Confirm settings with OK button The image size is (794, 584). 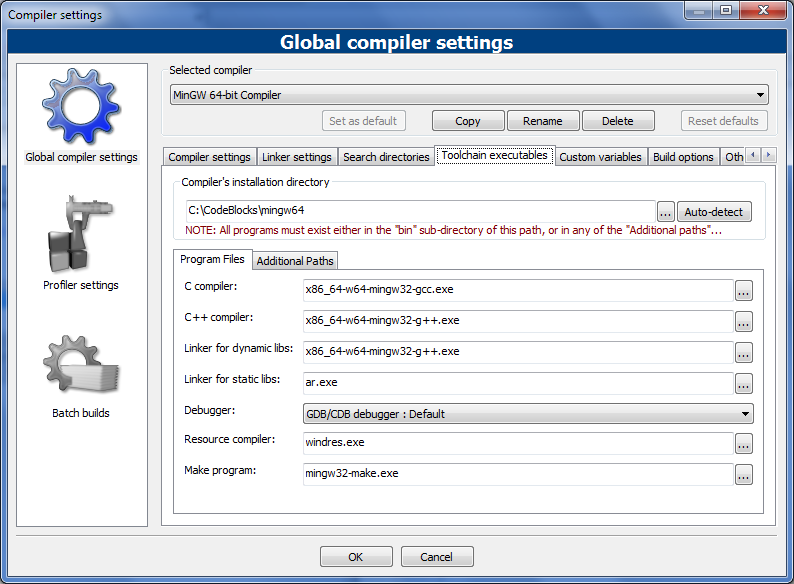(x=355, y=557)
